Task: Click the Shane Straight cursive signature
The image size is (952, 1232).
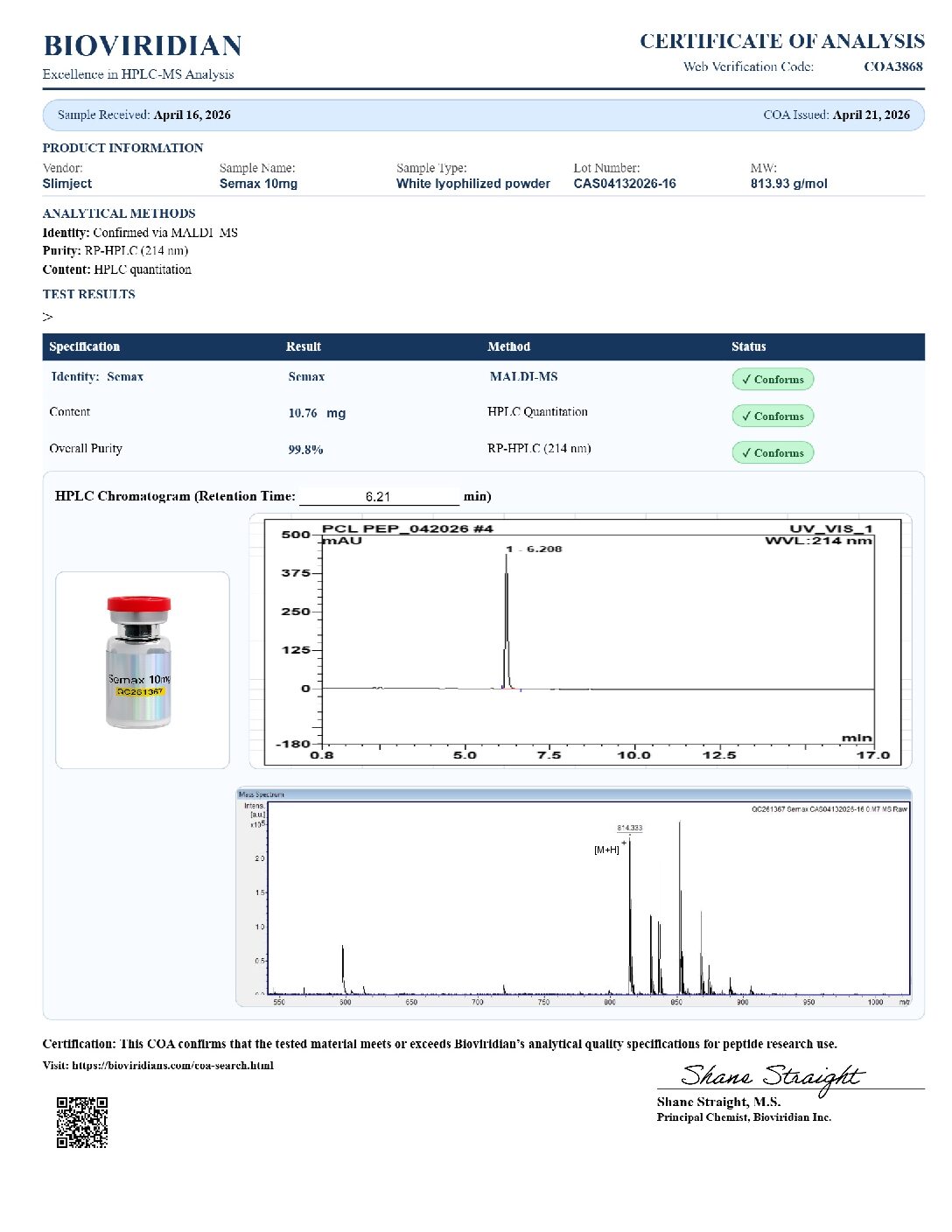Action: coord(773,1076)
